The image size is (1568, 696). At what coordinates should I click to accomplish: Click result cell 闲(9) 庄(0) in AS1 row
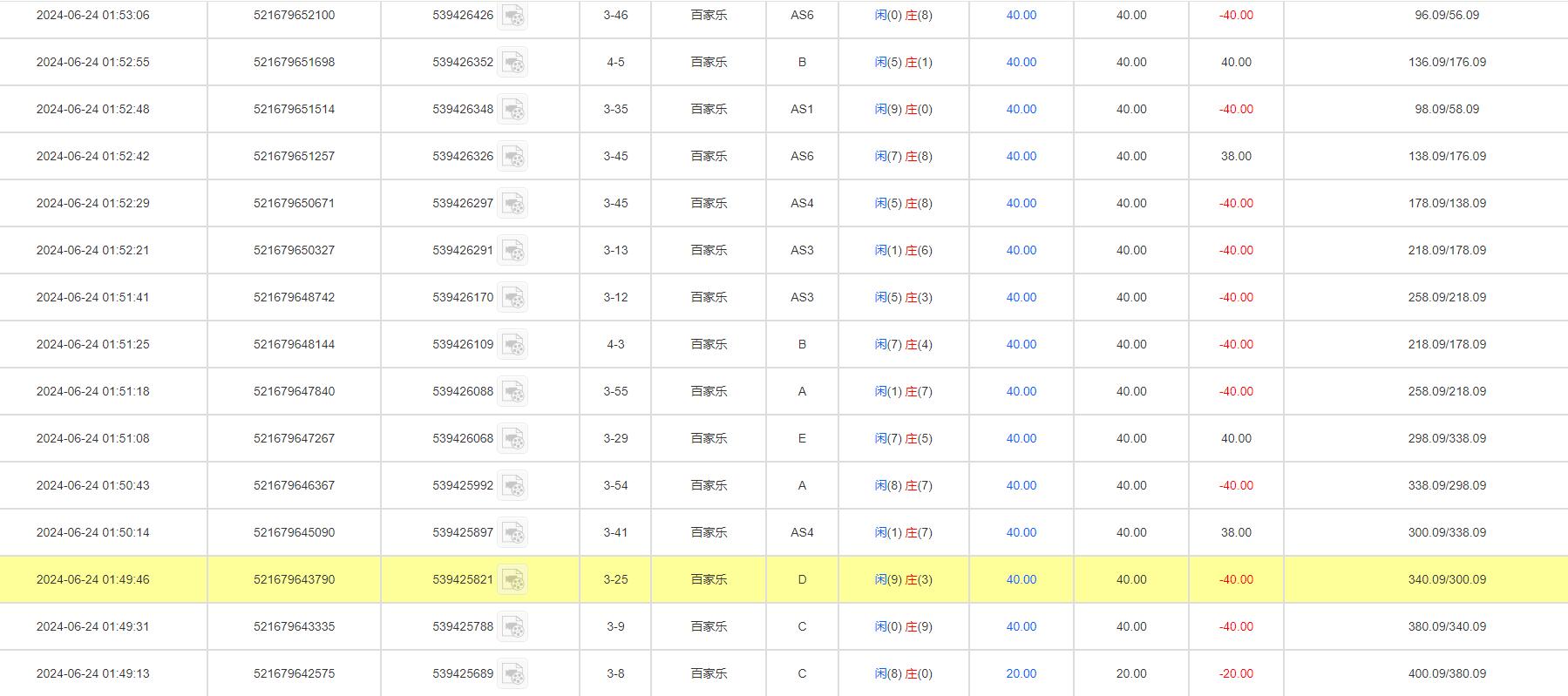point(903,109)
